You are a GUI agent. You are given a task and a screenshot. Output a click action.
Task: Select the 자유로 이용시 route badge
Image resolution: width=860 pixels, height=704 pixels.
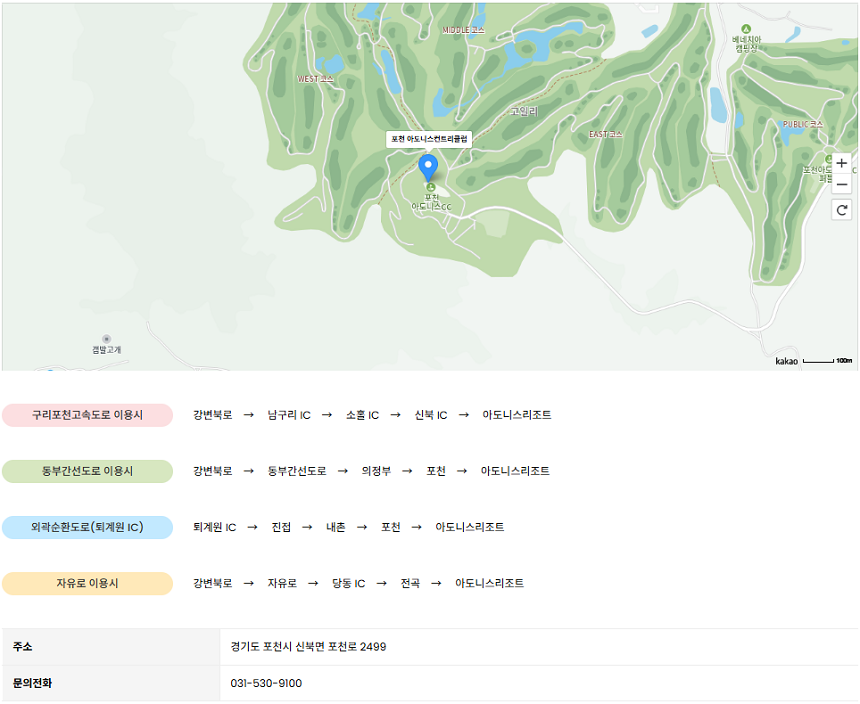pos(87,583)
